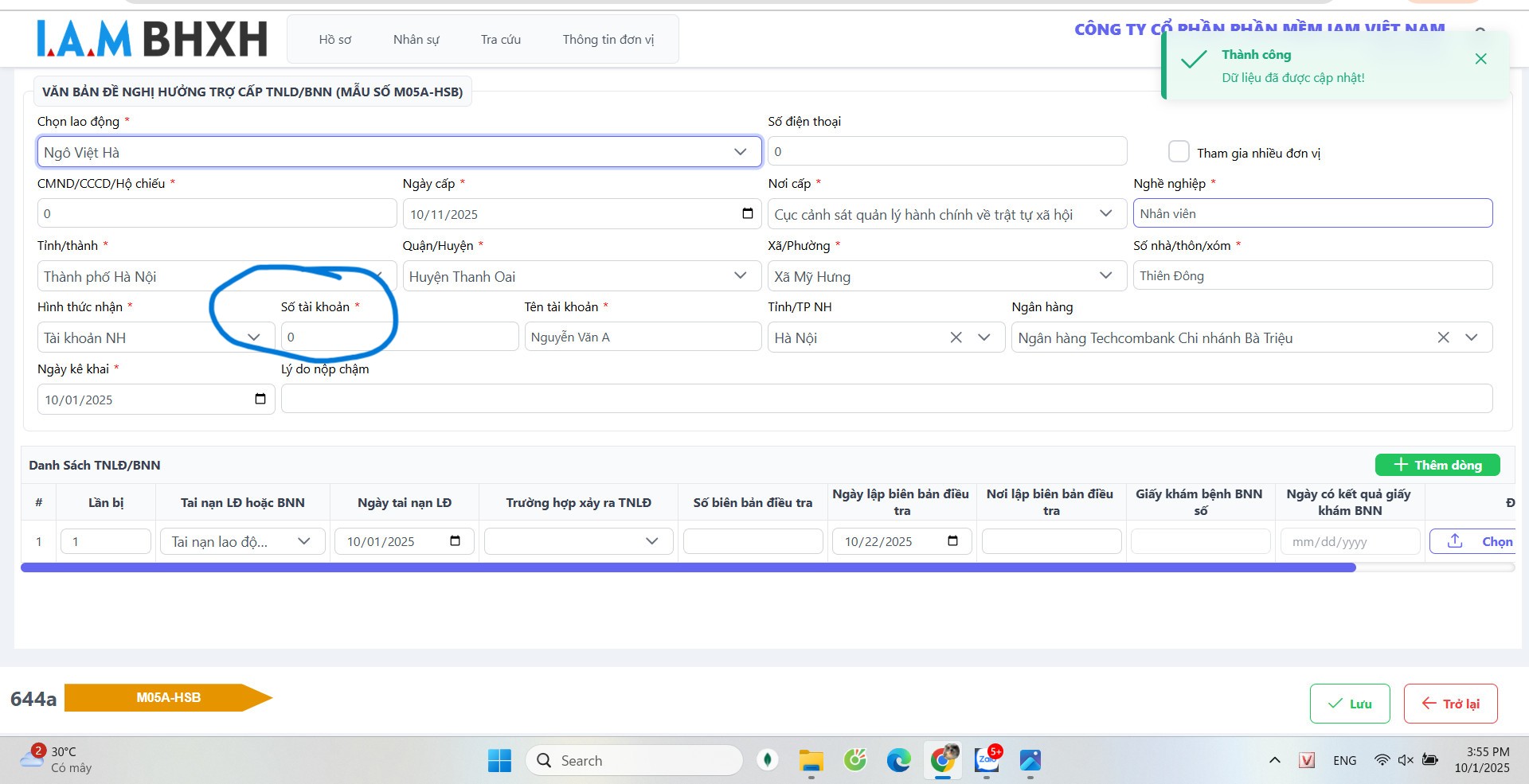
Task: Expand the Tỉnh/TP NH dropdown arrow
Action: (x=984, y=337)
